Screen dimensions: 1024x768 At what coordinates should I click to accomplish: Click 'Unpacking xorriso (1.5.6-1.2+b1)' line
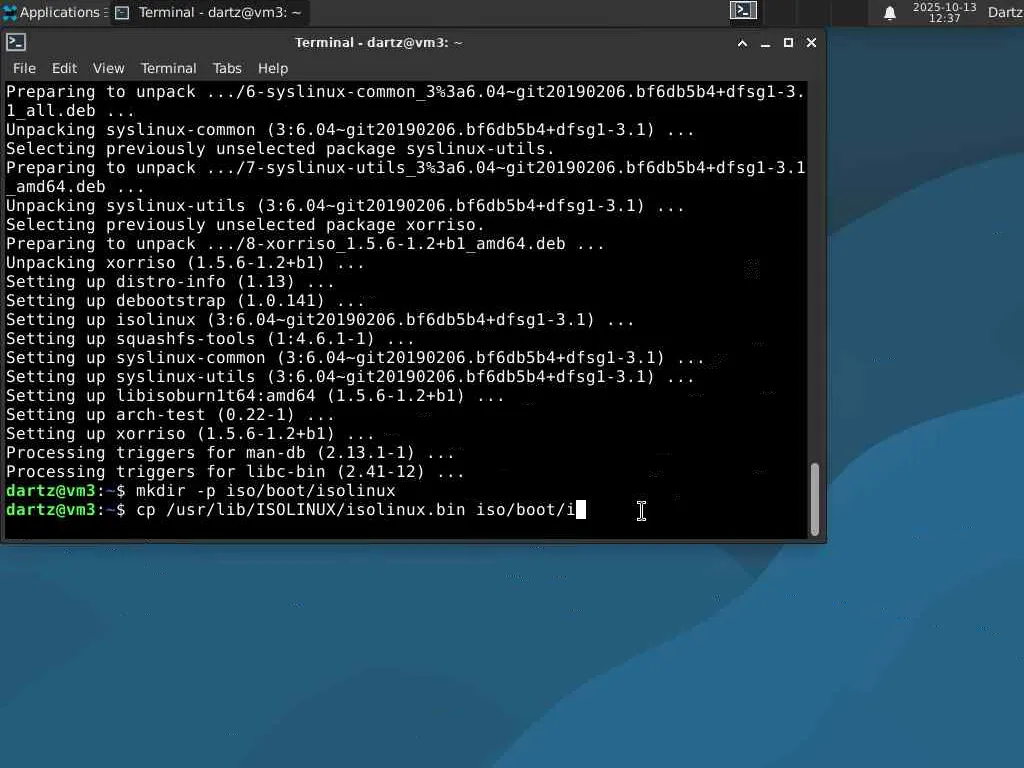(185, 263)
